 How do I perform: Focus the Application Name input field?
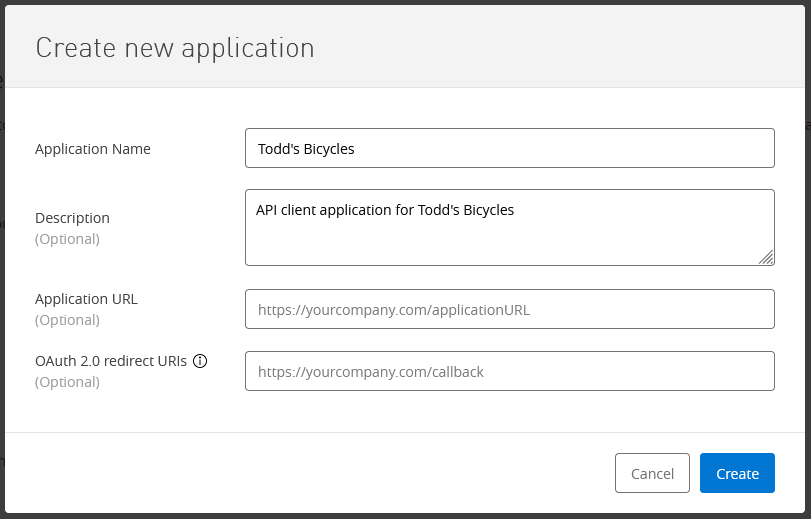[509, 148]
